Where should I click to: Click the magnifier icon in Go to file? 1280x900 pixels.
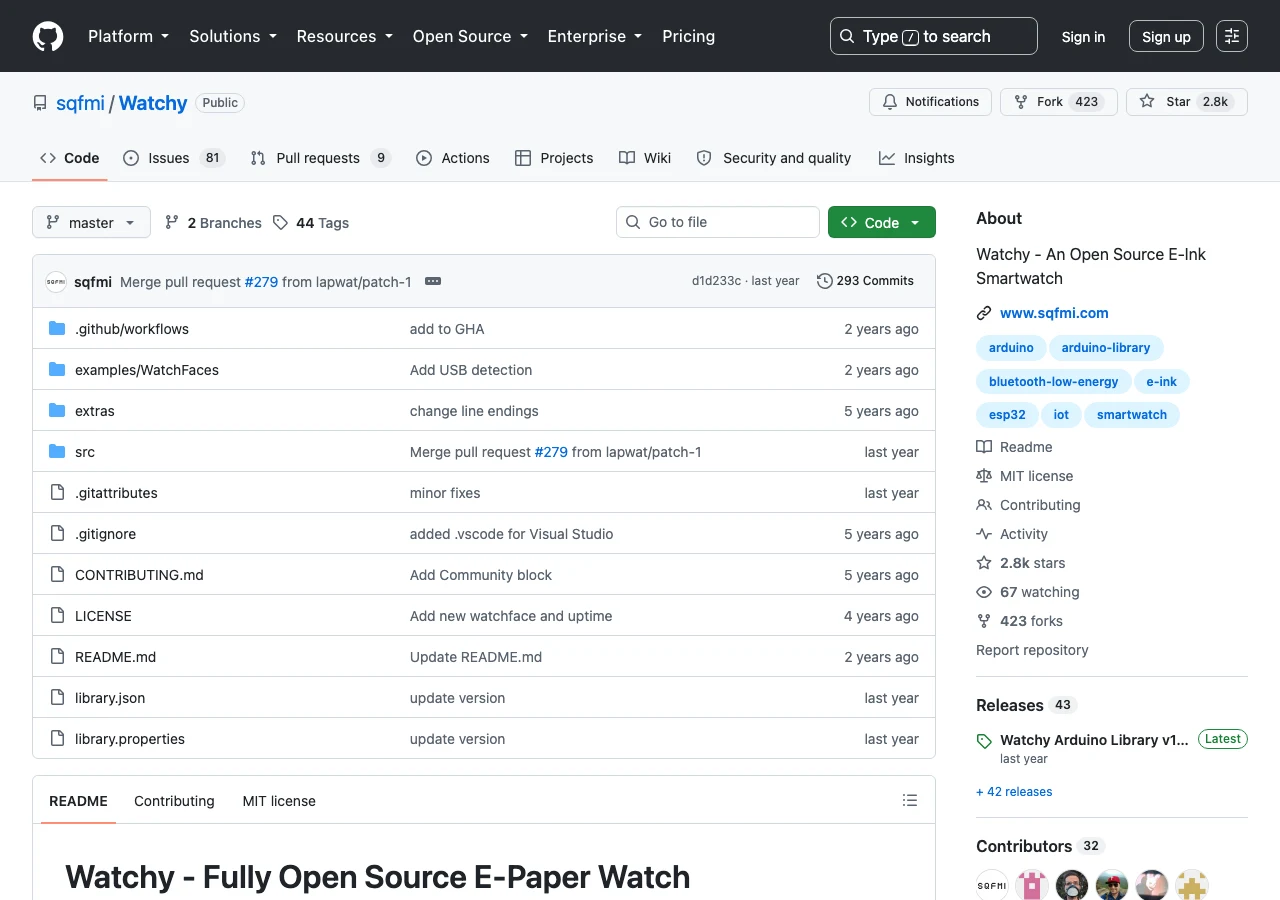coord(633,222)
